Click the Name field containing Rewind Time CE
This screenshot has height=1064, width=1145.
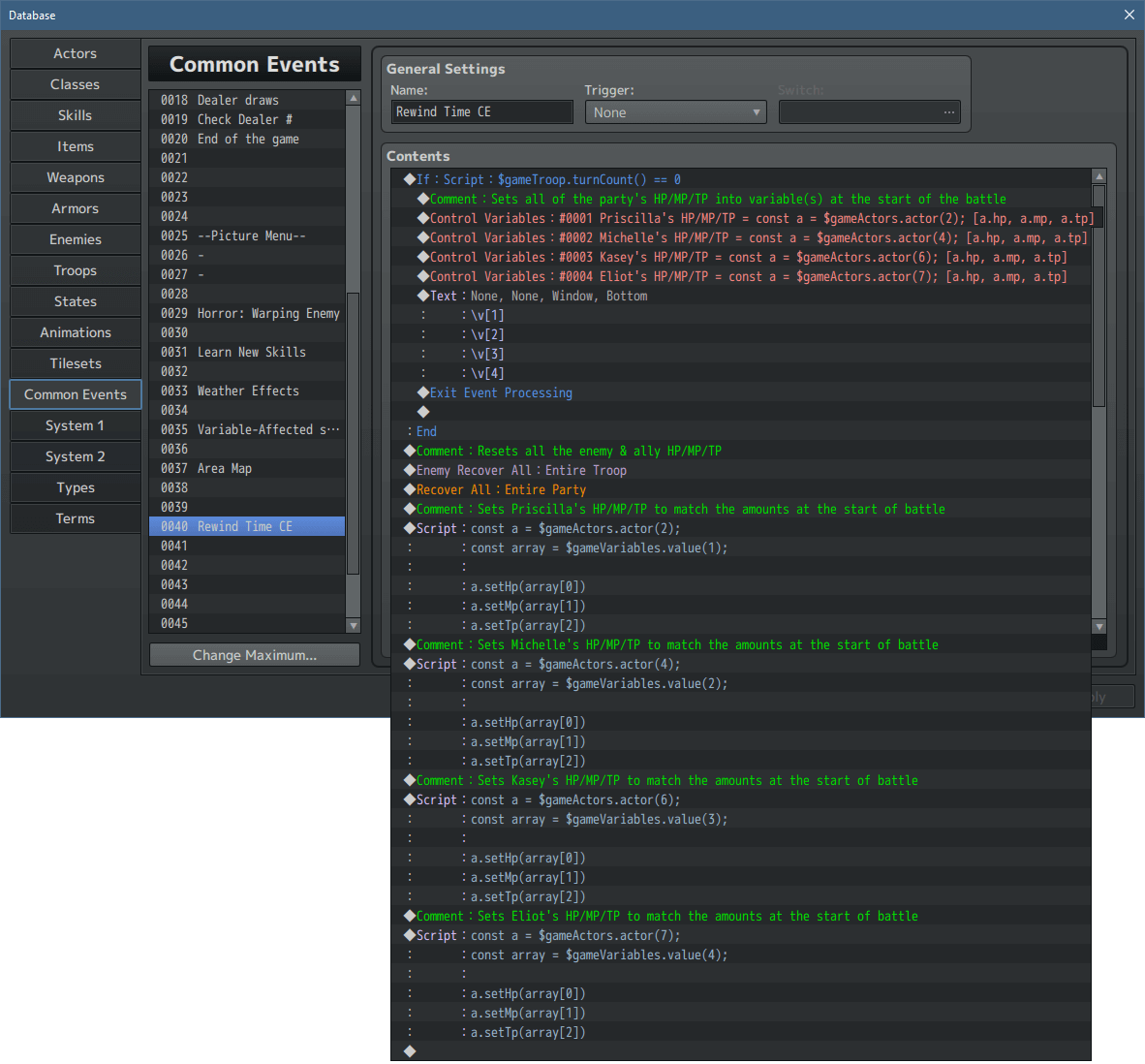(481, 112)
